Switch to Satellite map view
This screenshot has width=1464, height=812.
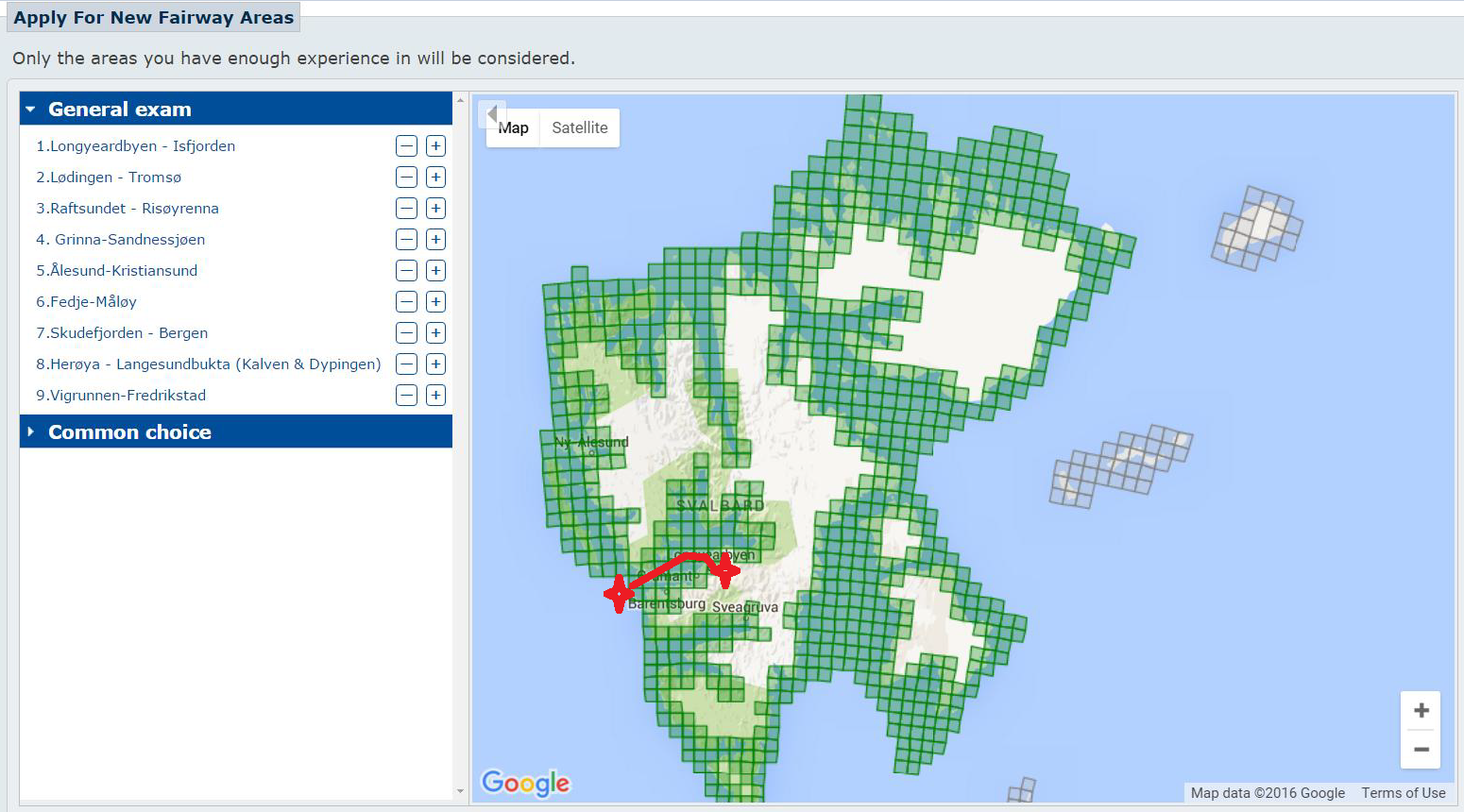[x=579, y=128]
